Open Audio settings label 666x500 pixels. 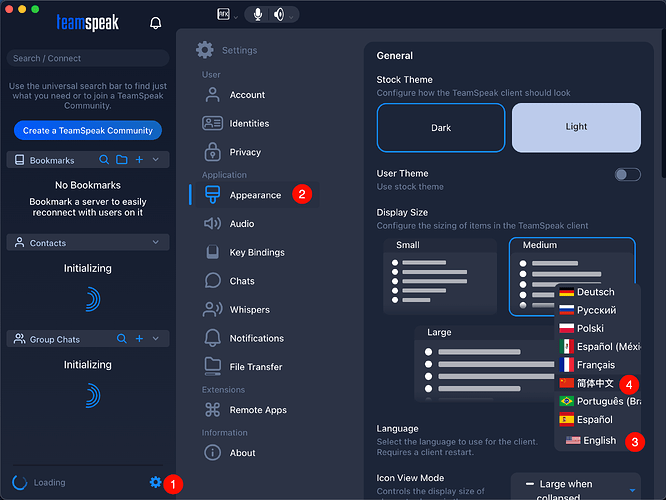(x=242, y=224)
